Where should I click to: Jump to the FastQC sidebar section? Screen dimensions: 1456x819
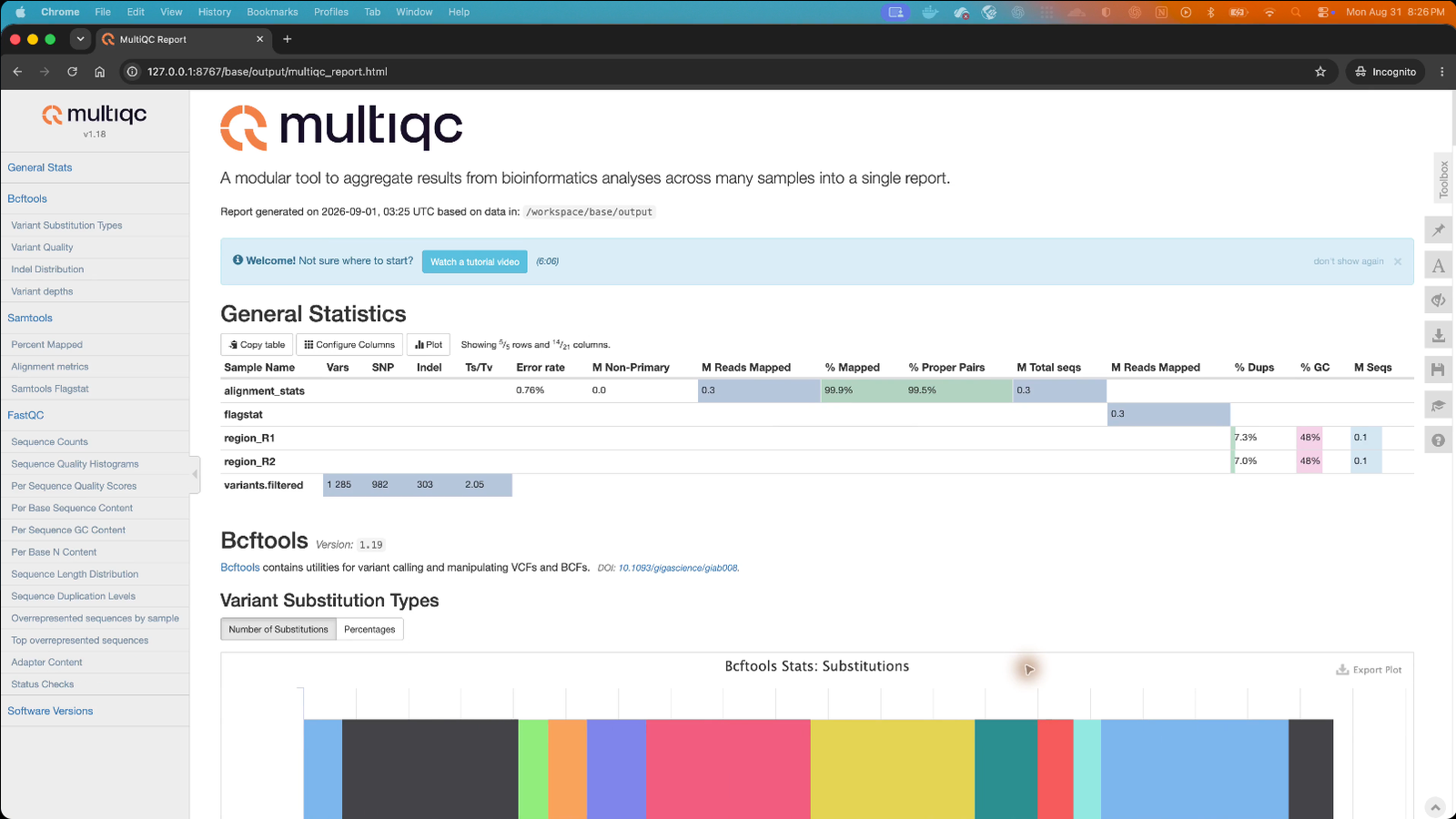25,415
